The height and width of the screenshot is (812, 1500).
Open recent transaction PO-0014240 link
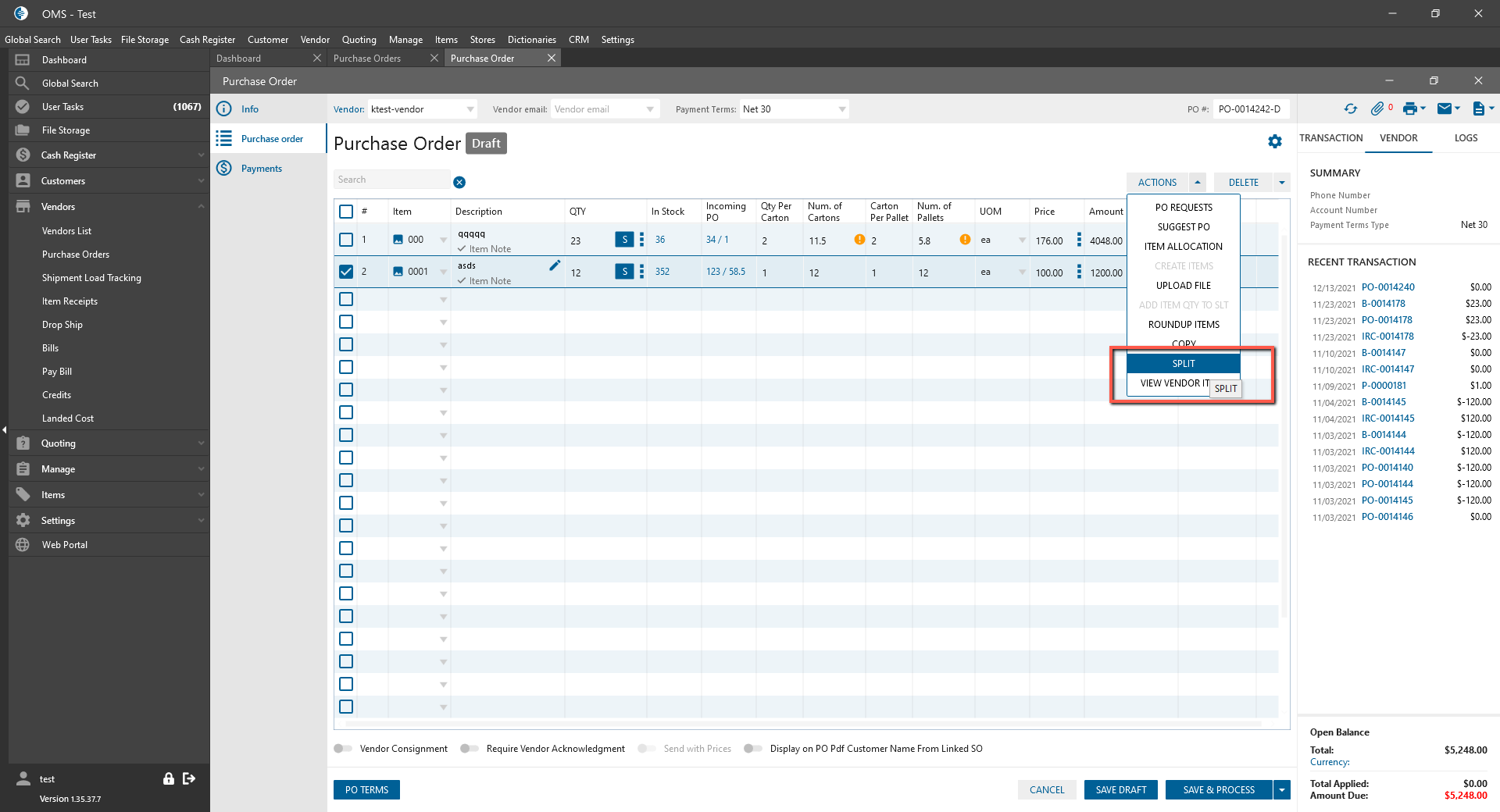(1387, 287)
